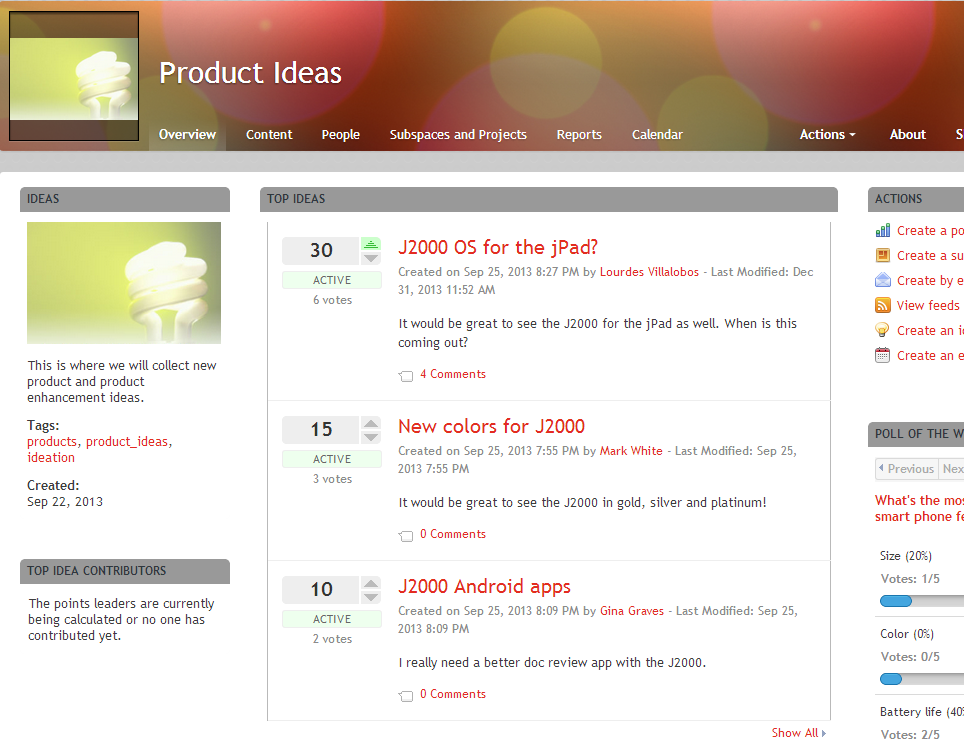964x743 pixels.
Task: Open the Actions dropdown menu
Action: [827, 134]
